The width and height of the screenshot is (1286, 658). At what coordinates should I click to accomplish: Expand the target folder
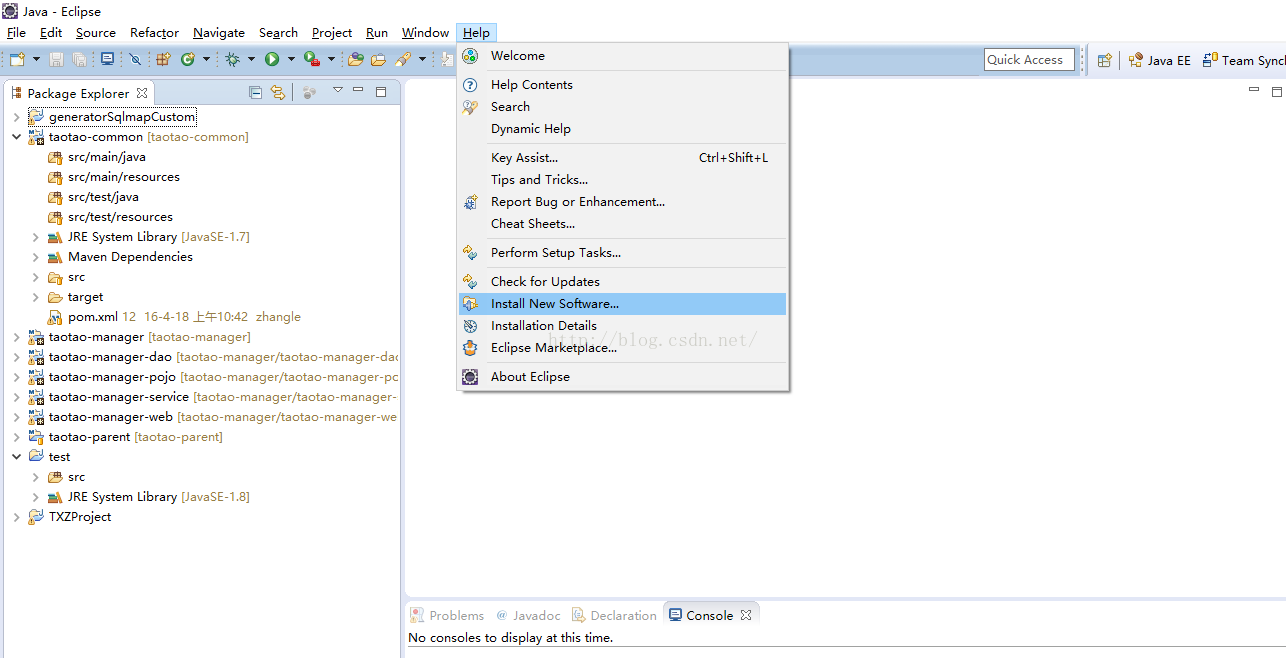click(x=35, y=297)
